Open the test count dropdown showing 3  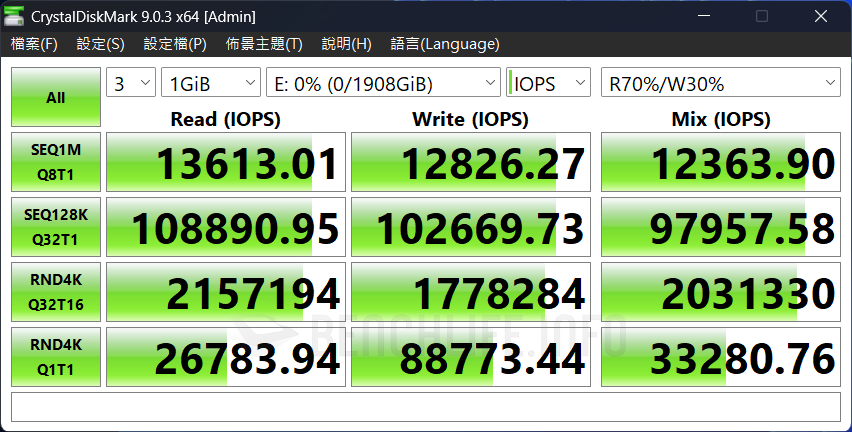[x=131, y=83]
